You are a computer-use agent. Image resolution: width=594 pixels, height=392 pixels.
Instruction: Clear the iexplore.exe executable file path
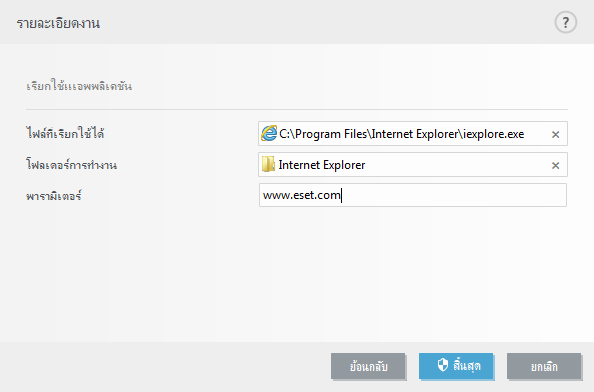pos(555,134)
